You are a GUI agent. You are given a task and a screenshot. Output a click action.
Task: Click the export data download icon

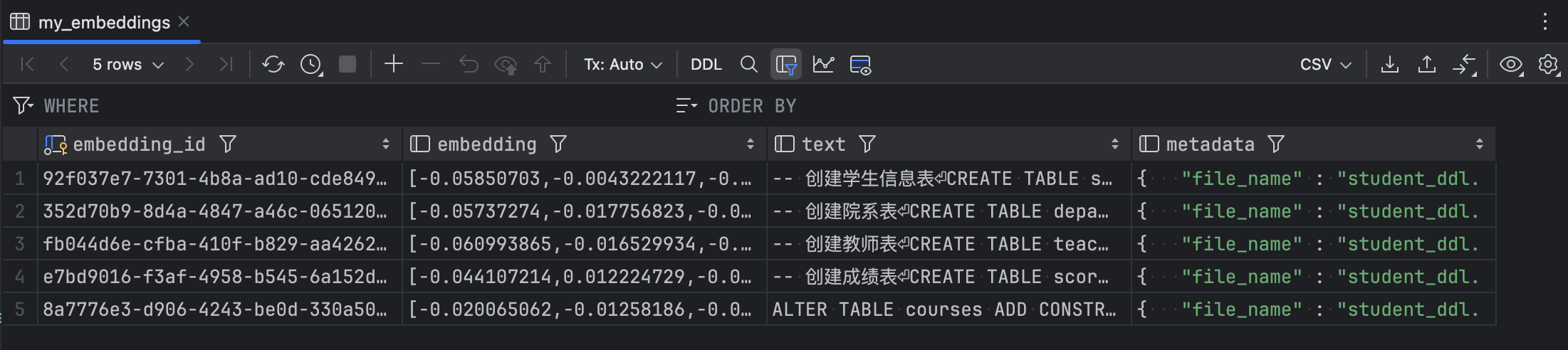tap(1389, 65)
